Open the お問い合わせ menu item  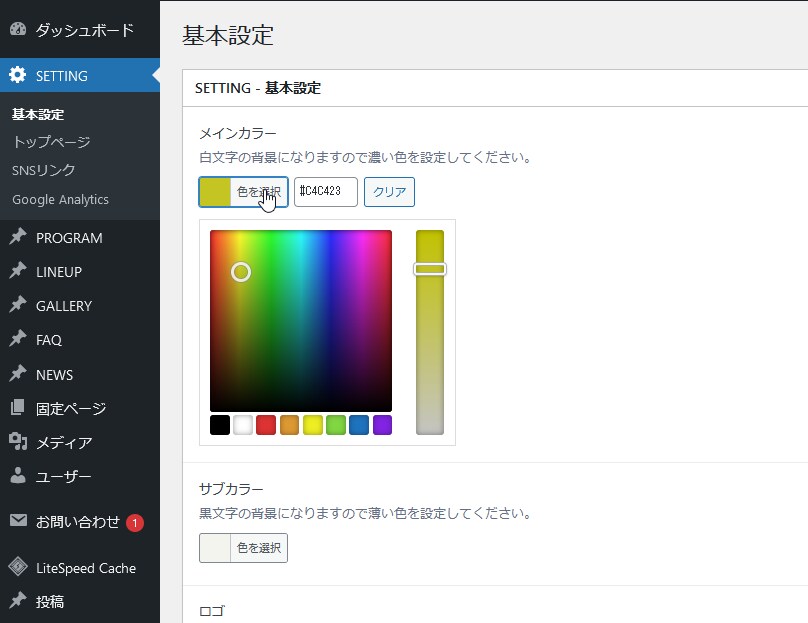[x=80, y=522]
